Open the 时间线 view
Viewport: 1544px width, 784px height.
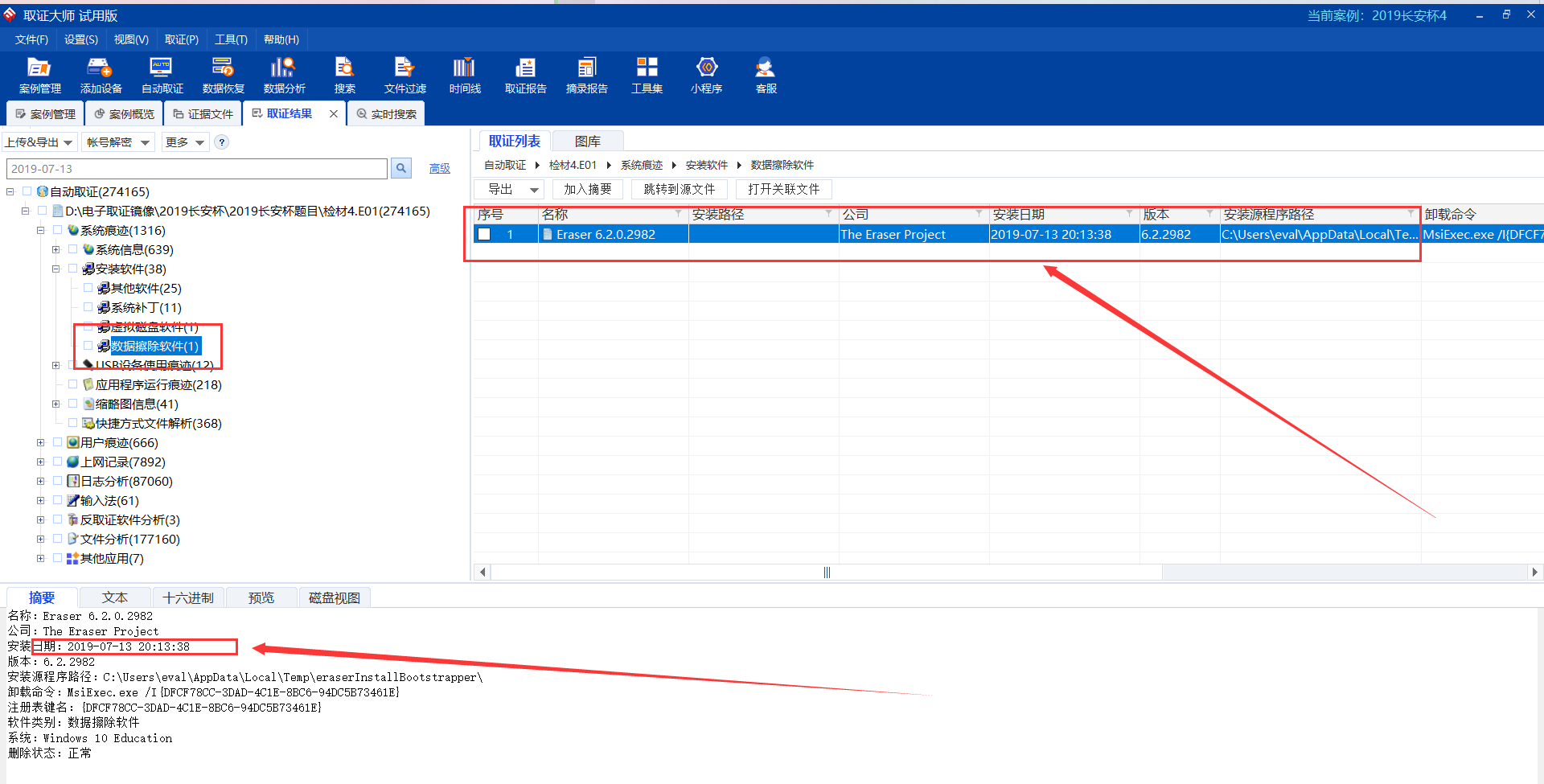465,76
